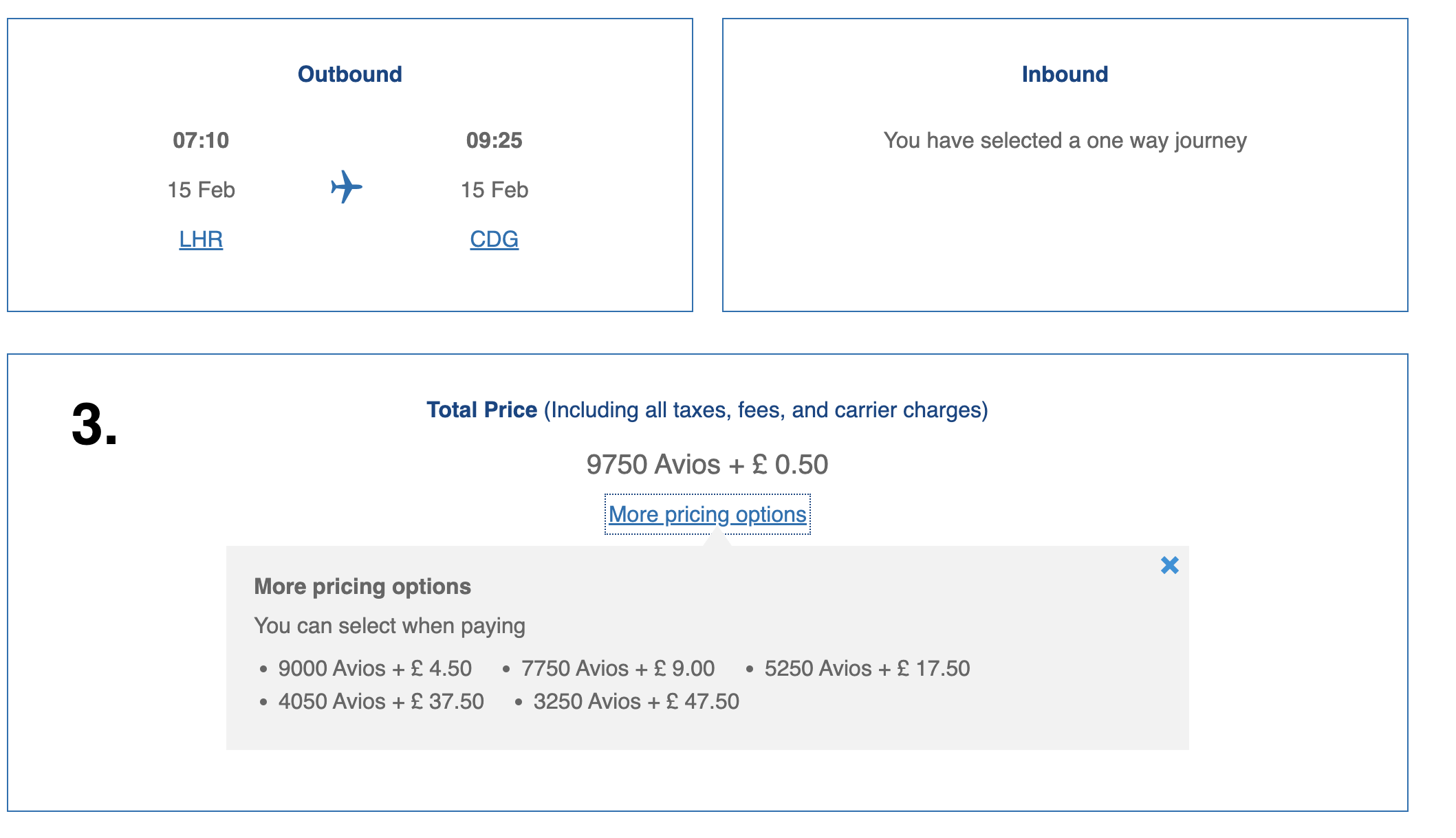Click the one way journey message
The height and width of the screenshot is (838, 1456).
tap(1065, 140)
